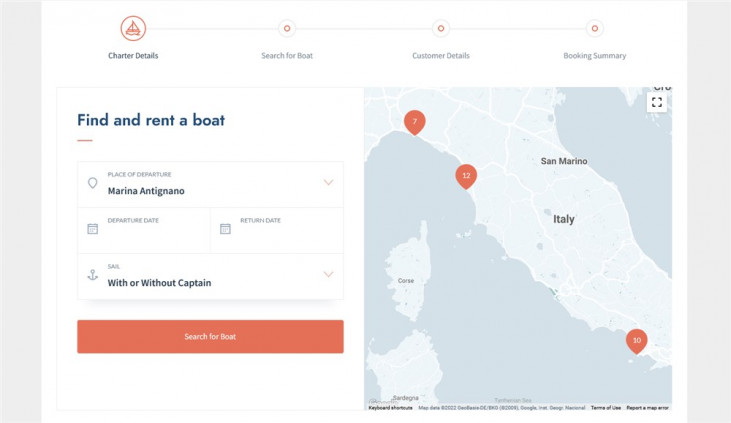Click the map marker labeled 7
The height and width of the screenshot is (423, 731).
tap(414, 122)
